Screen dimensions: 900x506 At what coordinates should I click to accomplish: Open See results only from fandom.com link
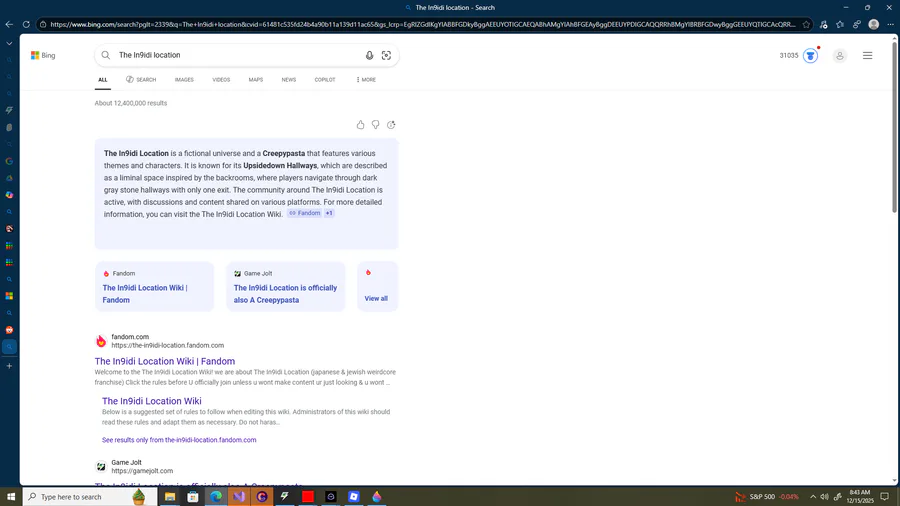click(x=179, y=440)
